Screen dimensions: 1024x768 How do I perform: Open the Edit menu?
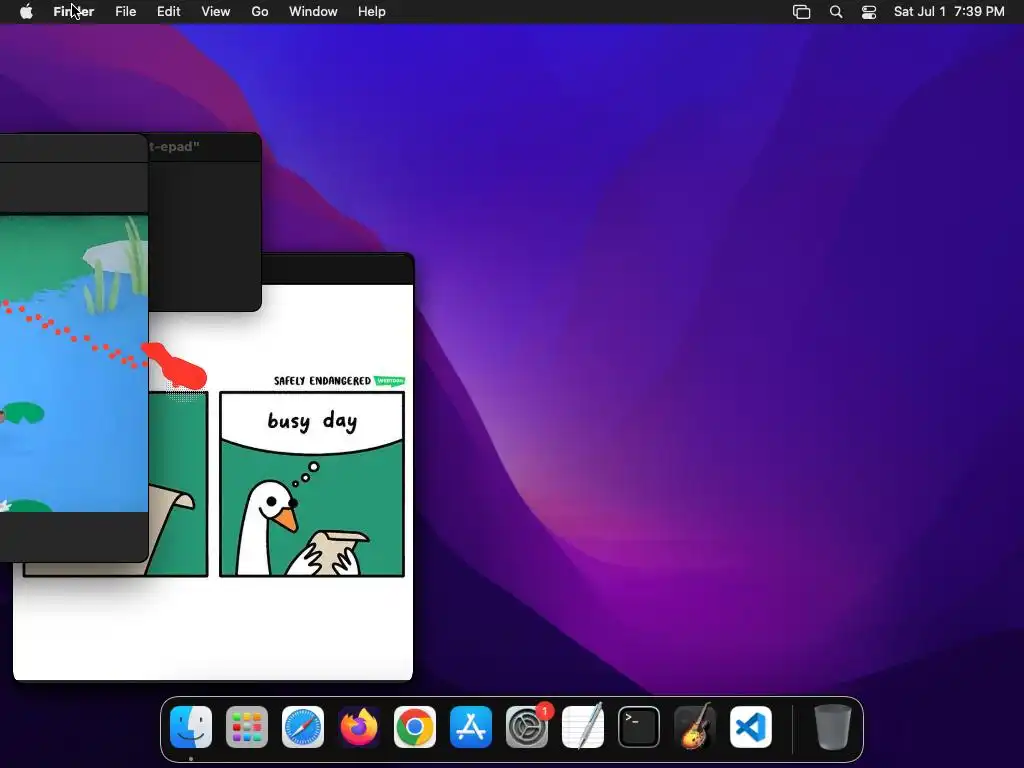point(168,12)
